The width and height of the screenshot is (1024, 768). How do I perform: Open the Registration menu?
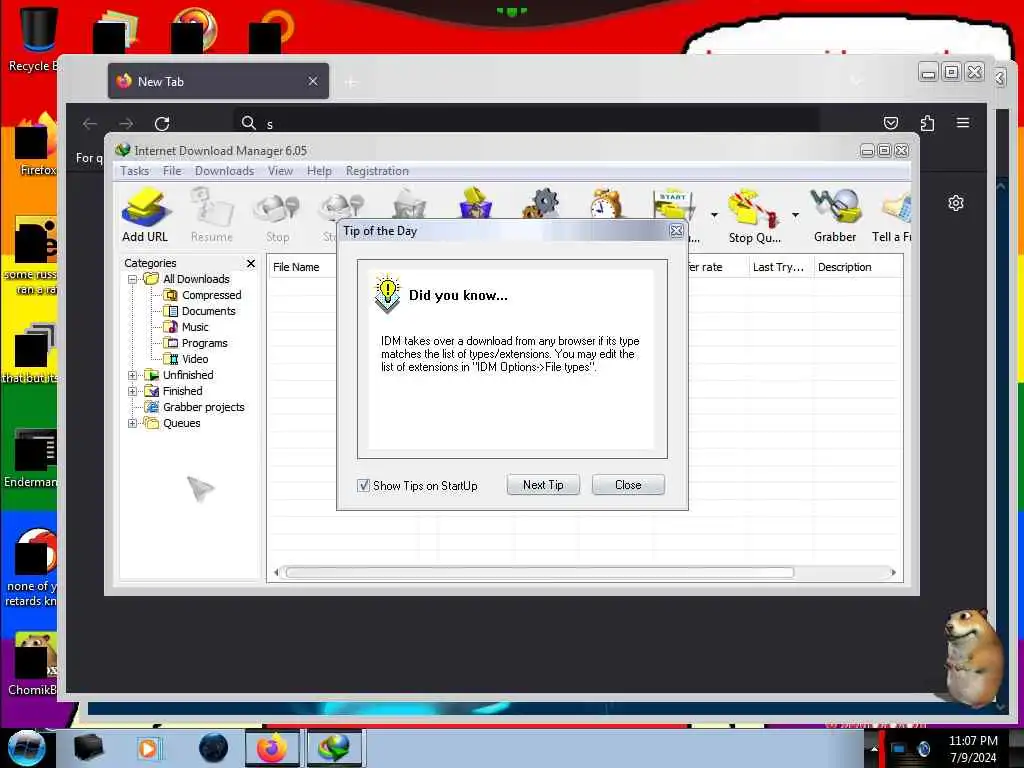pos(377,170)
